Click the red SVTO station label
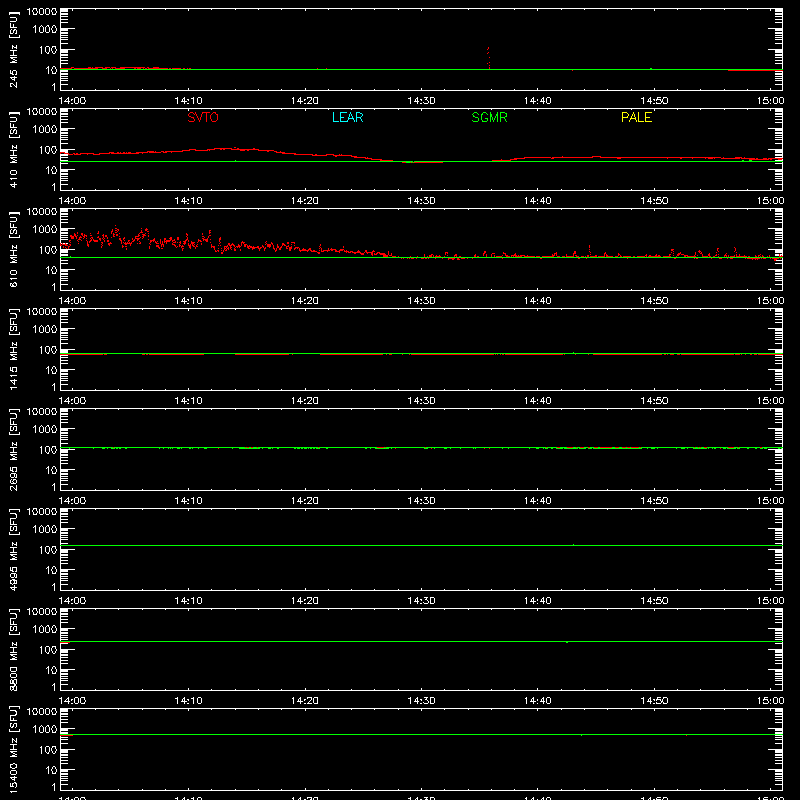The height and width of the screenshot is (800, 800). pyautogui.click(x=203, y=117)
